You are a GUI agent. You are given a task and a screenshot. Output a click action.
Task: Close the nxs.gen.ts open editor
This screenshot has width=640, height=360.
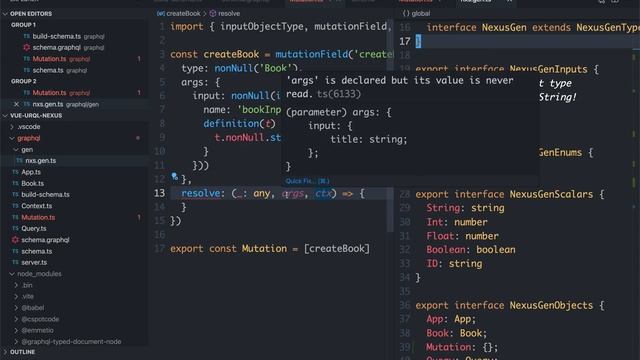pyautogui.click(x=16, y=104)
